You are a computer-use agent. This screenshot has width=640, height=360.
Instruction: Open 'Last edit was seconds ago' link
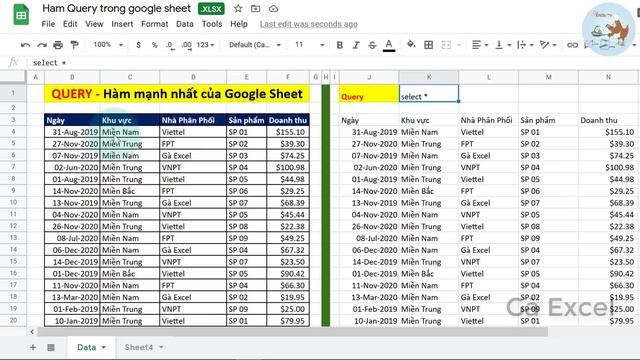tap(309, 24)
